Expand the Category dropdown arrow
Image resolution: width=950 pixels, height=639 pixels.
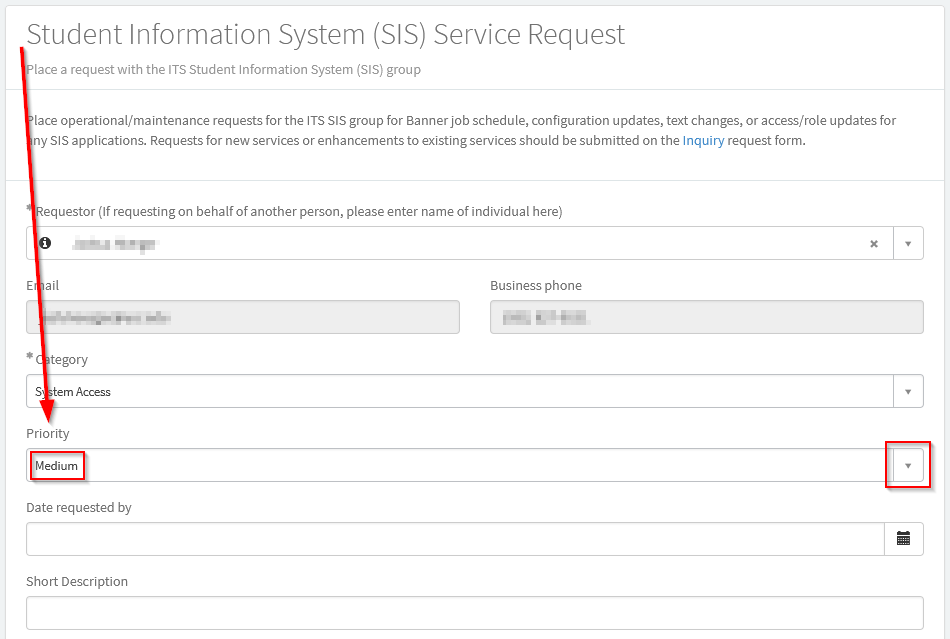click(x=908, y=391)
